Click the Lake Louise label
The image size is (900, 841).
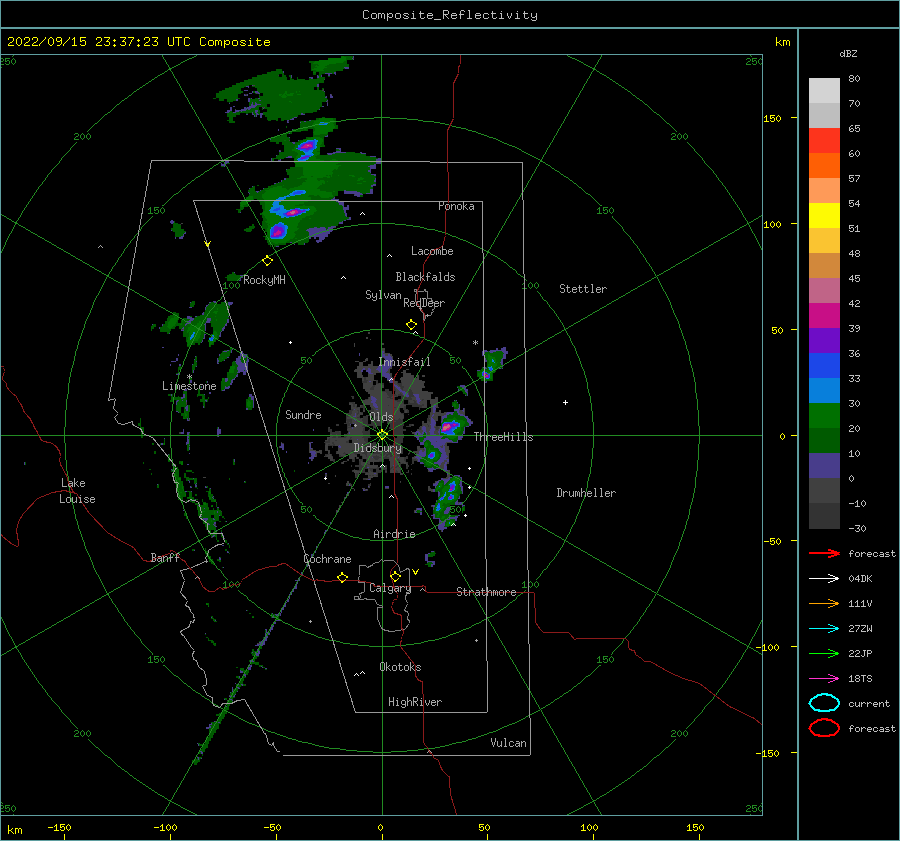tap(77, 491)
